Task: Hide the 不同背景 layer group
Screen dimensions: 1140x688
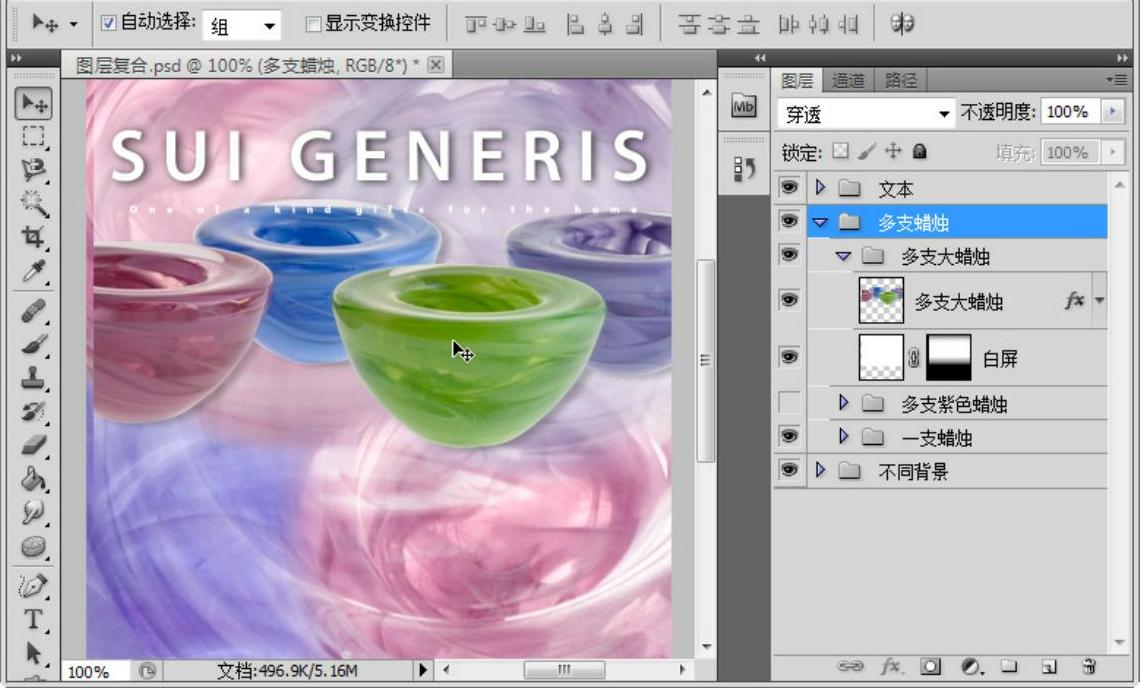Action: point(789,470)
